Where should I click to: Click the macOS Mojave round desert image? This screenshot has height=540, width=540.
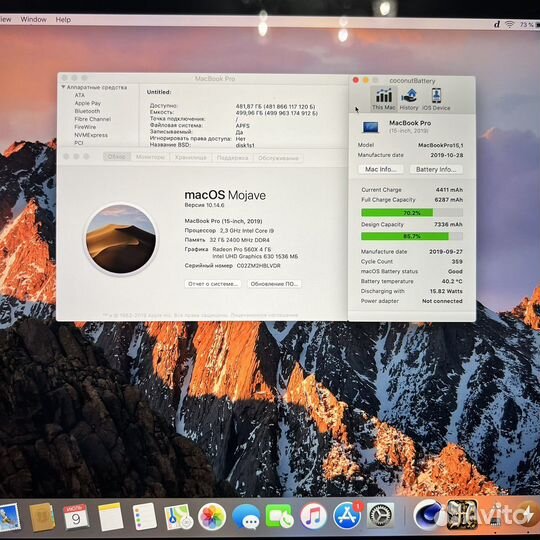(x=121, y=239)
